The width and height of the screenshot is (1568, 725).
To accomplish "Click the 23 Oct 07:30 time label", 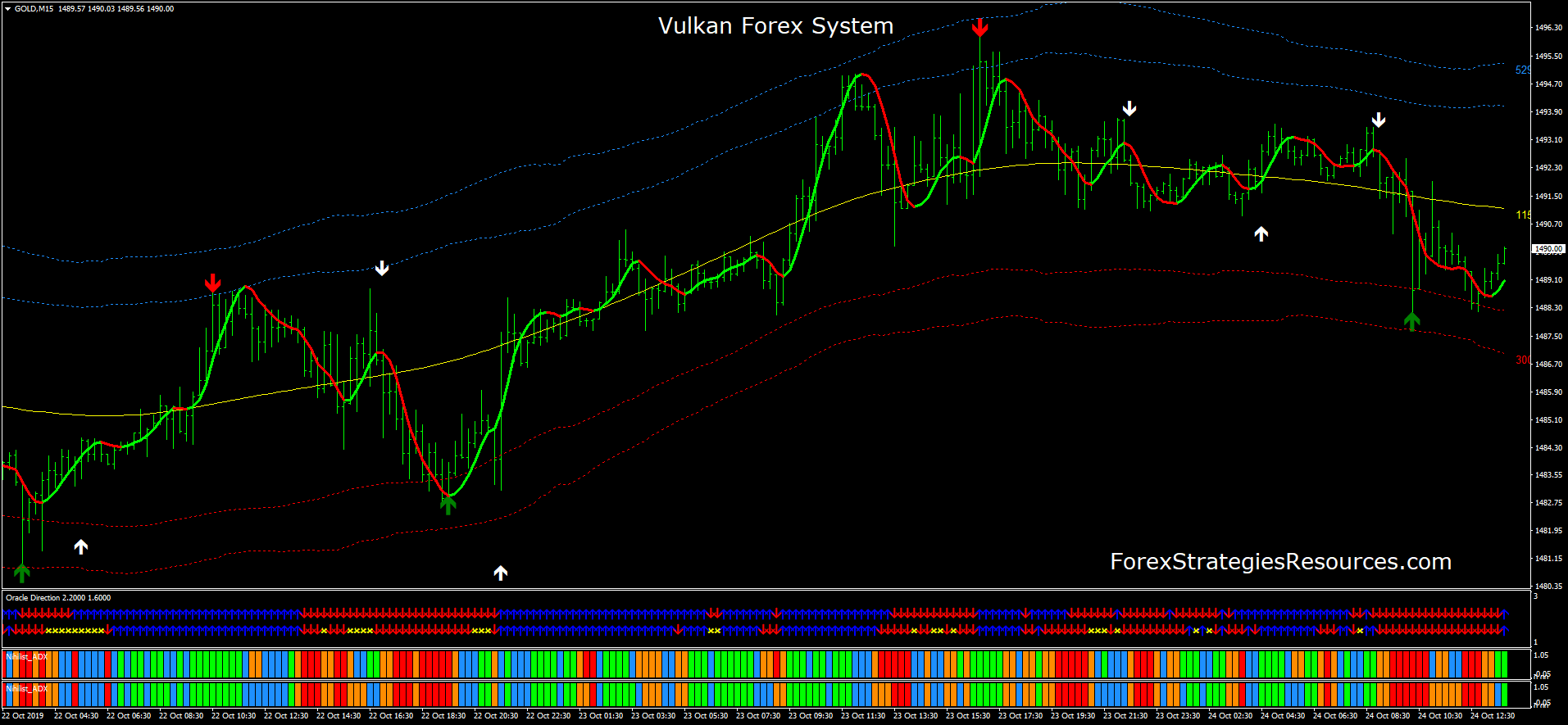I will click(758, 716).
